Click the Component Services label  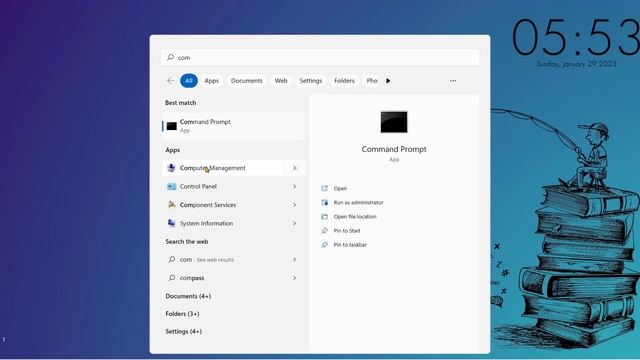pos(208,205)
